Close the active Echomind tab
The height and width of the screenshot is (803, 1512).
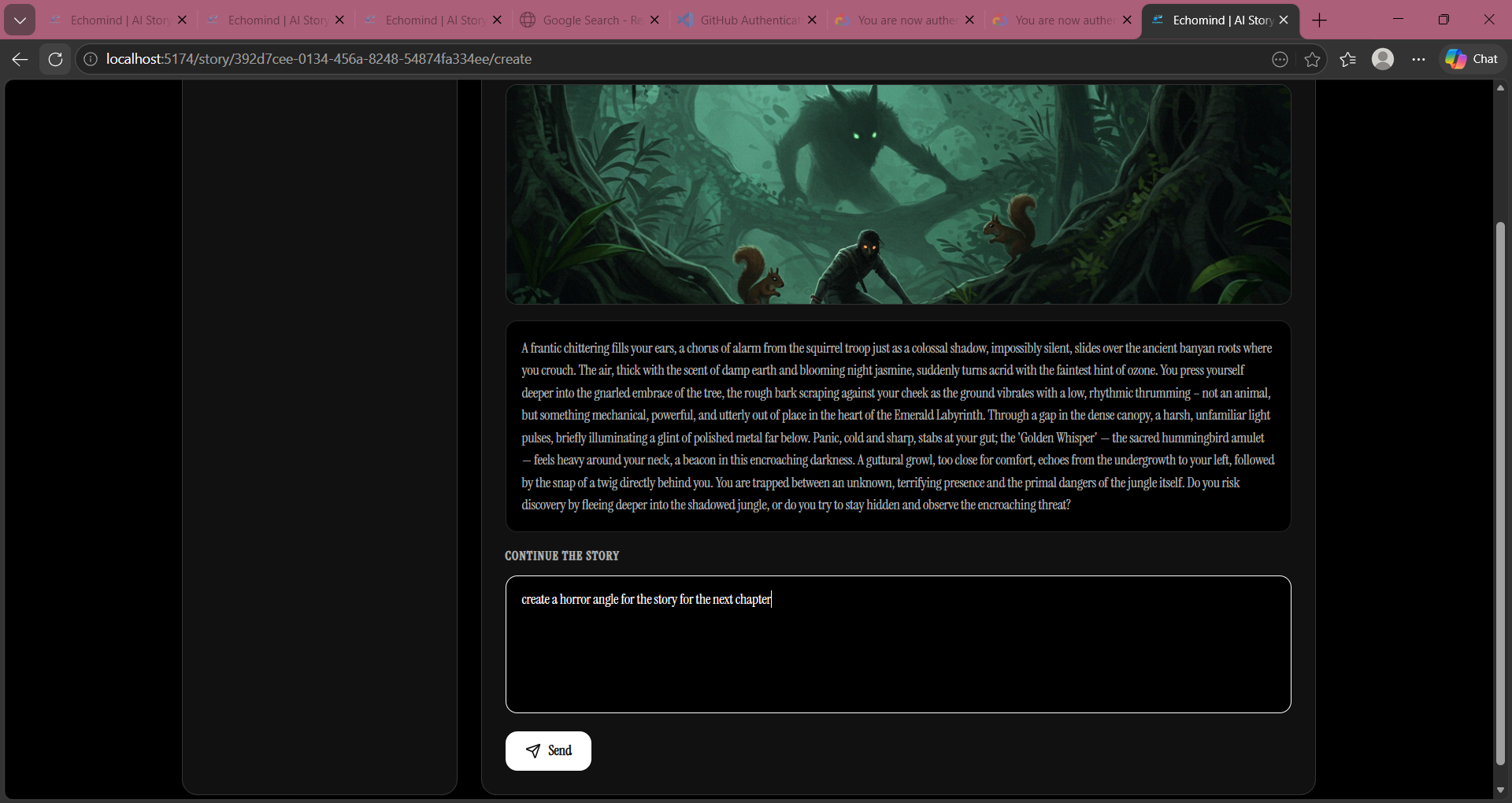tap(1284, 20)
